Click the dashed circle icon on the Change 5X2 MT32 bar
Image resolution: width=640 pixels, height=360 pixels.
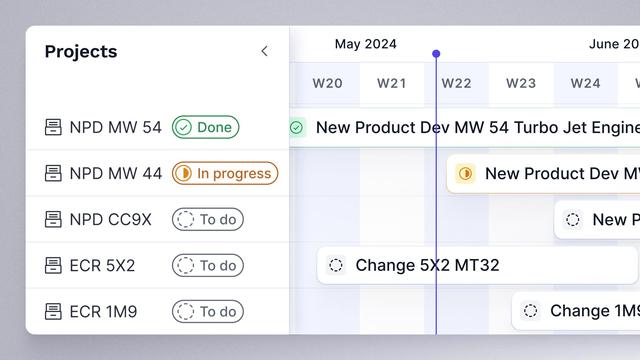336,265
